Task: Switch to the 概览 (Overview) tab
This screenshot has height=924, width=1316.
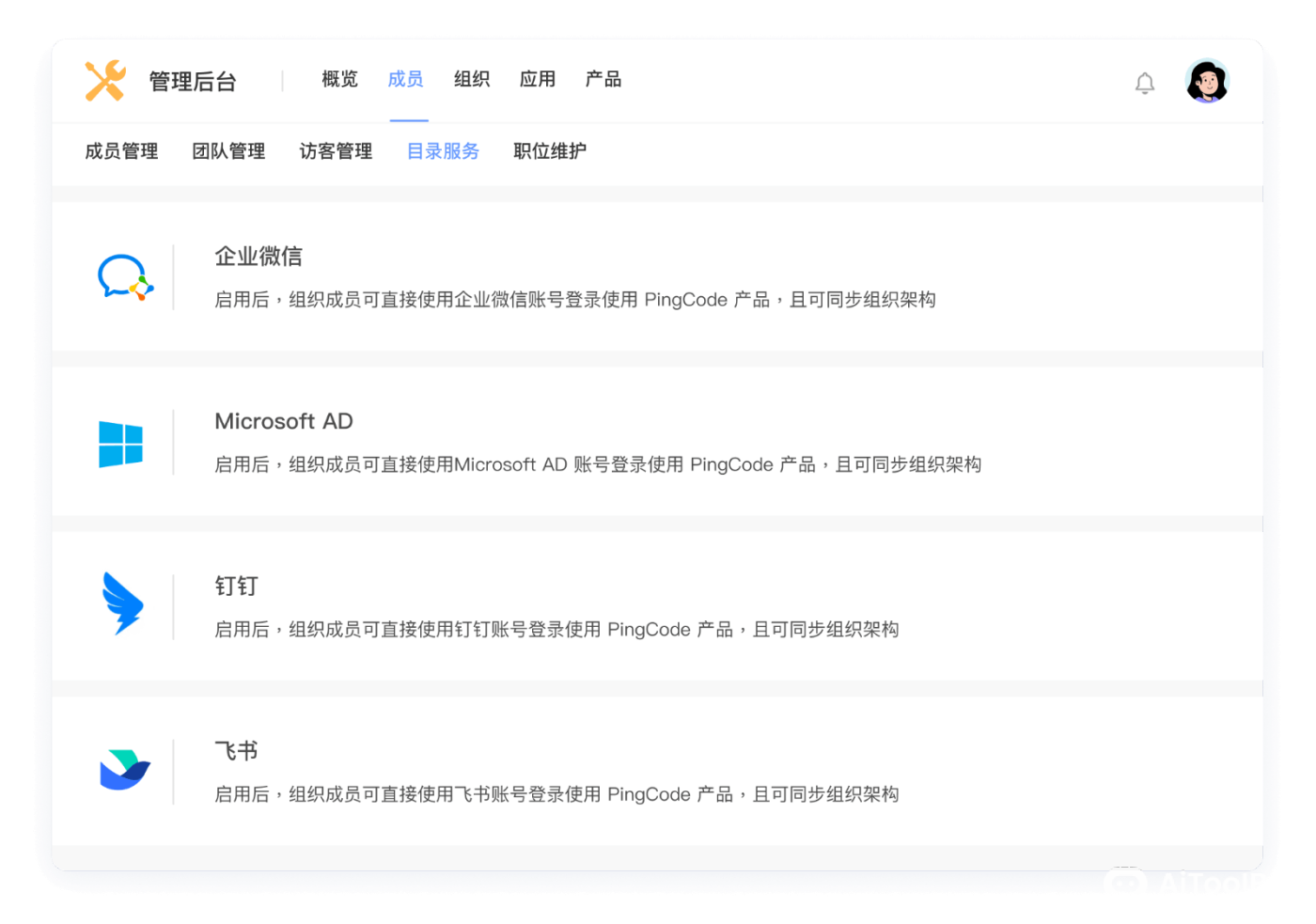Action: [338, 80]
